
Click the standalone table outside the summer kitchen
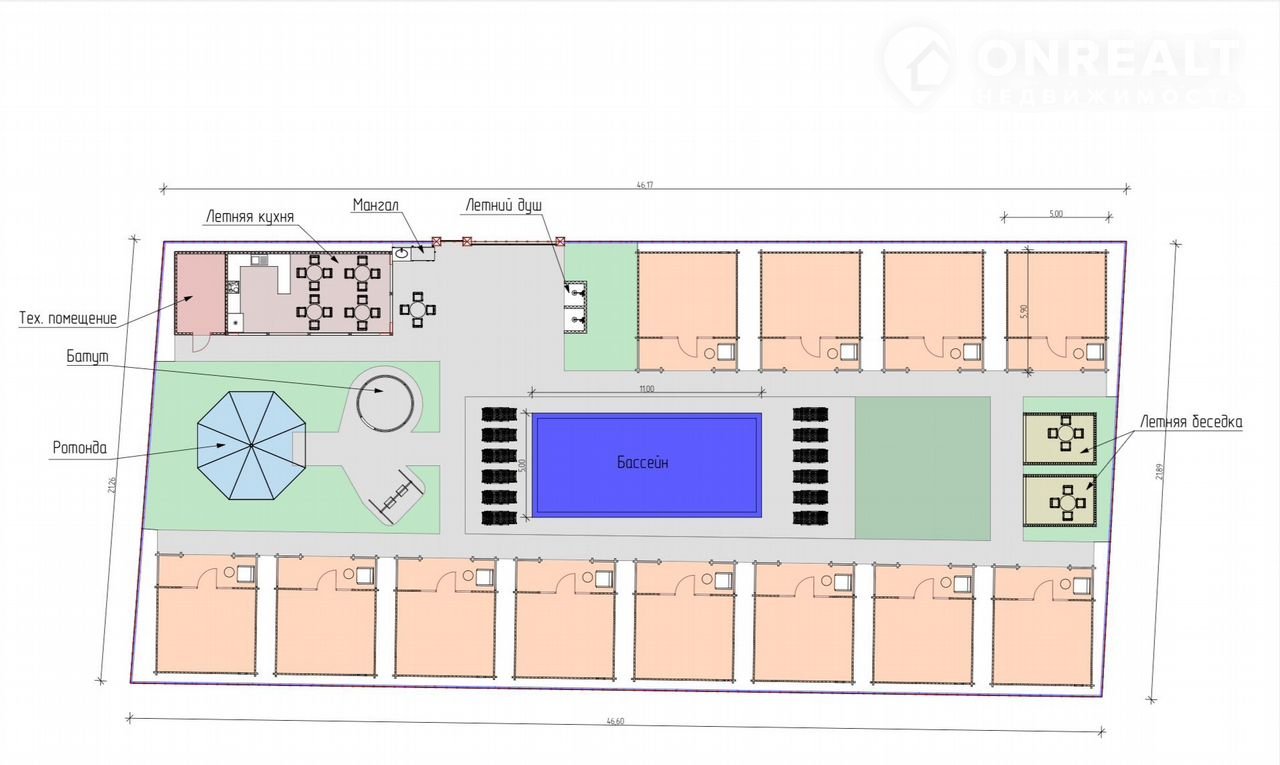click(x=418, y=309)
